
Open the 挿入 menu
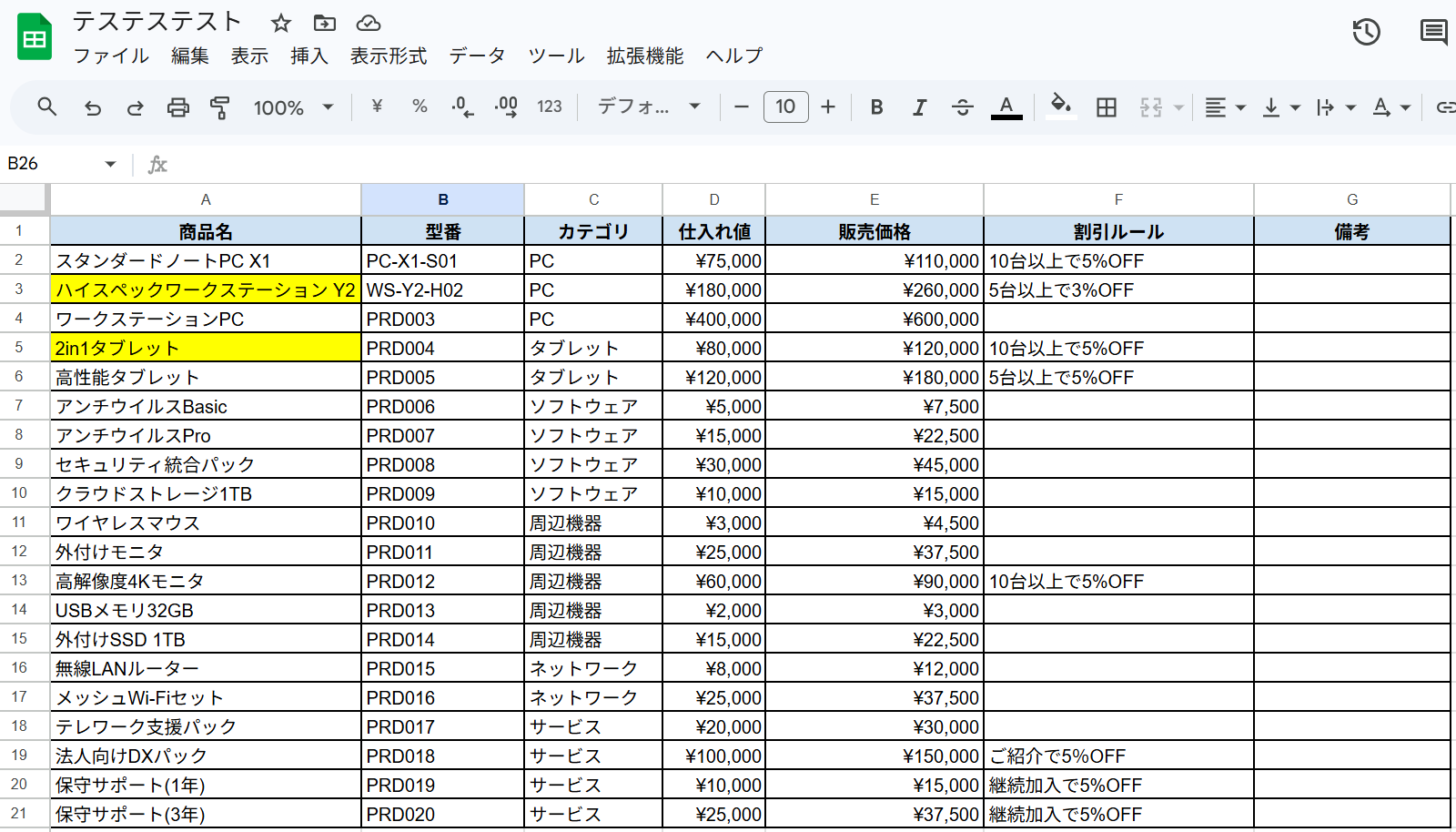point(309,56)
